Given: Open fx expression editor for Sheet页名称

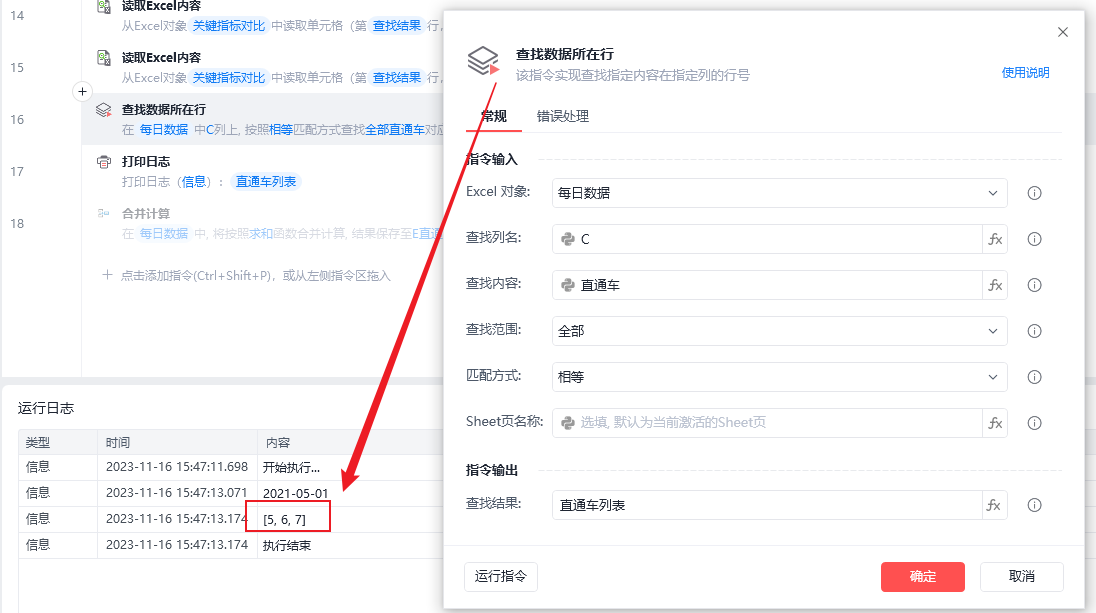Looking at the screenshot, I should [x=995, y=423].
